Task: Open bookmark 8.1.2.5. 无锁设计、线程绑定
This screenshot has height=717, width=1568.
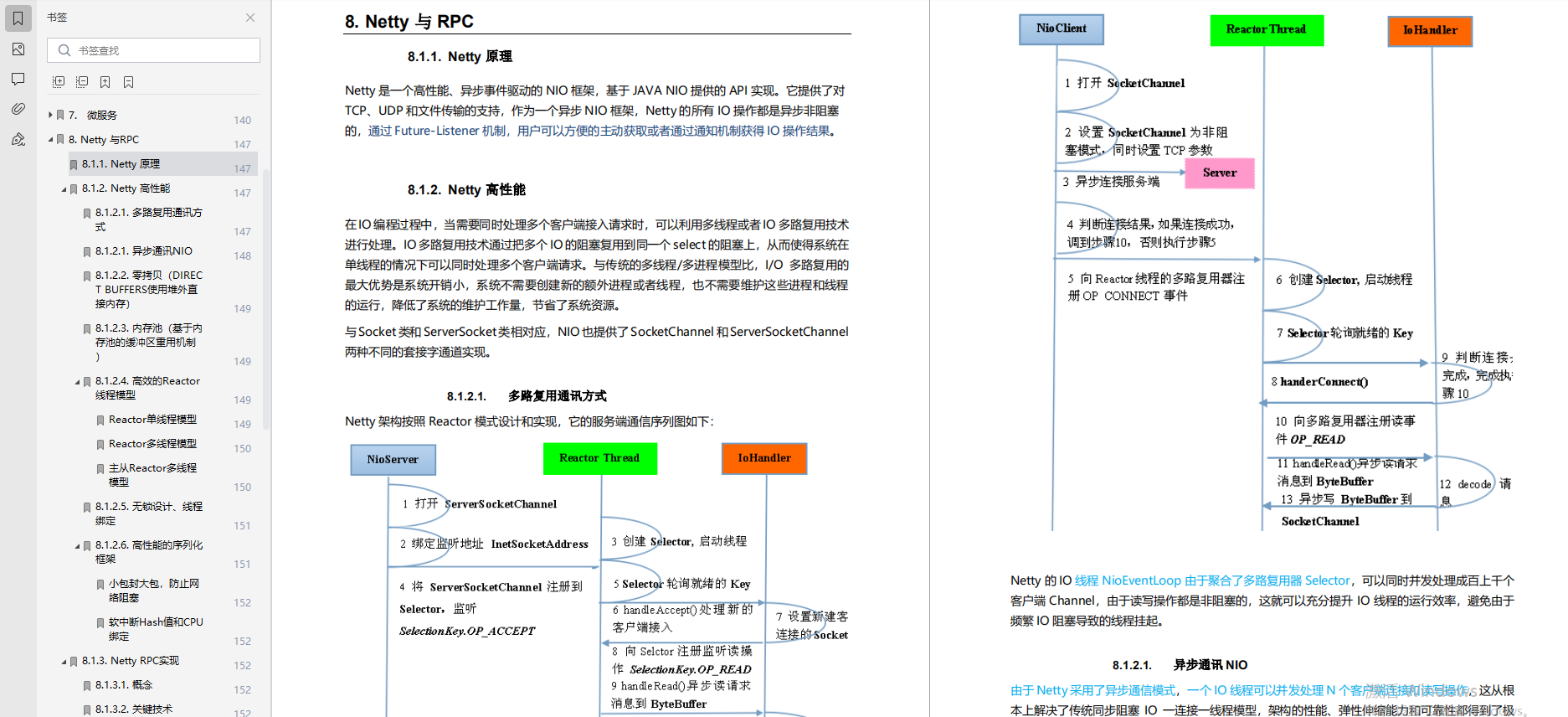Action: coord(148,513)
